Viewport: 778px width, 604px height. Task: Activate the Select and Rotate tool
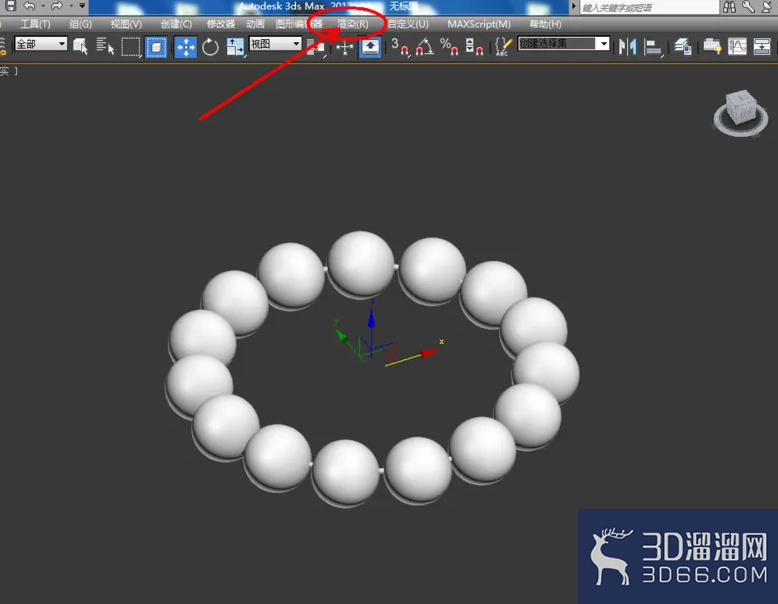click(210, 47)
